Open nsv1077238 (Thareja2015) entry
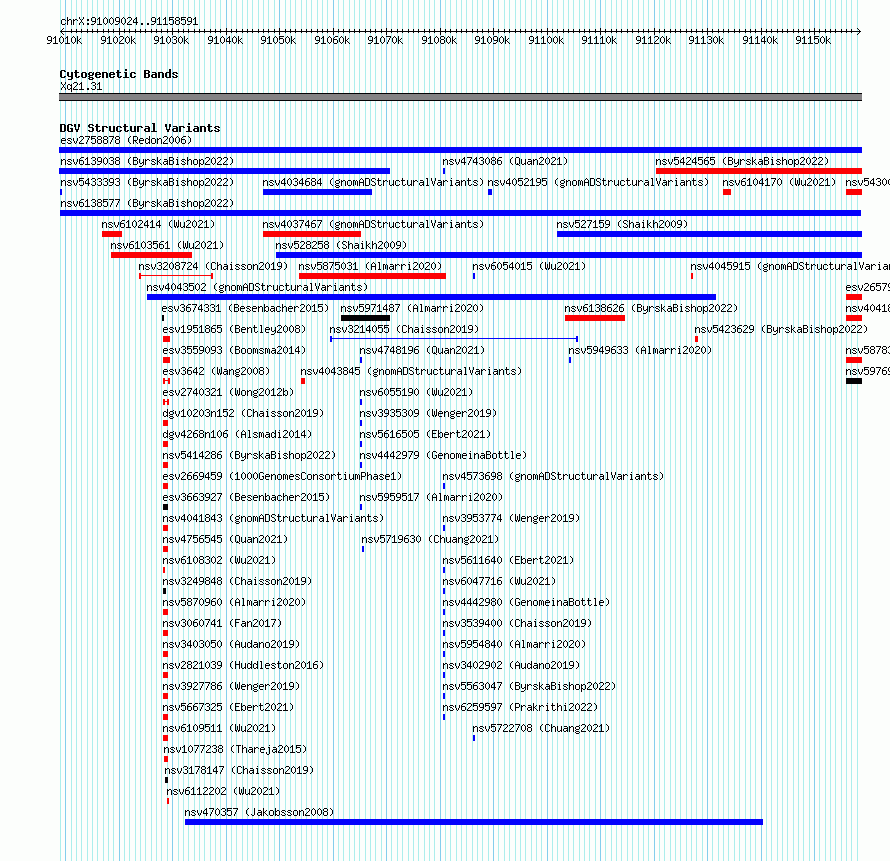 pos(235,749)
